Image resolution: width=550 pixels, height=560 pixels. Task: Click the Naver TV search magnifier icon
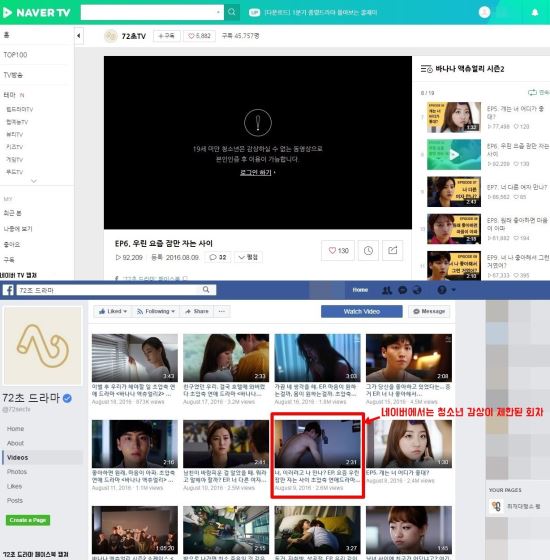[231, 12]
